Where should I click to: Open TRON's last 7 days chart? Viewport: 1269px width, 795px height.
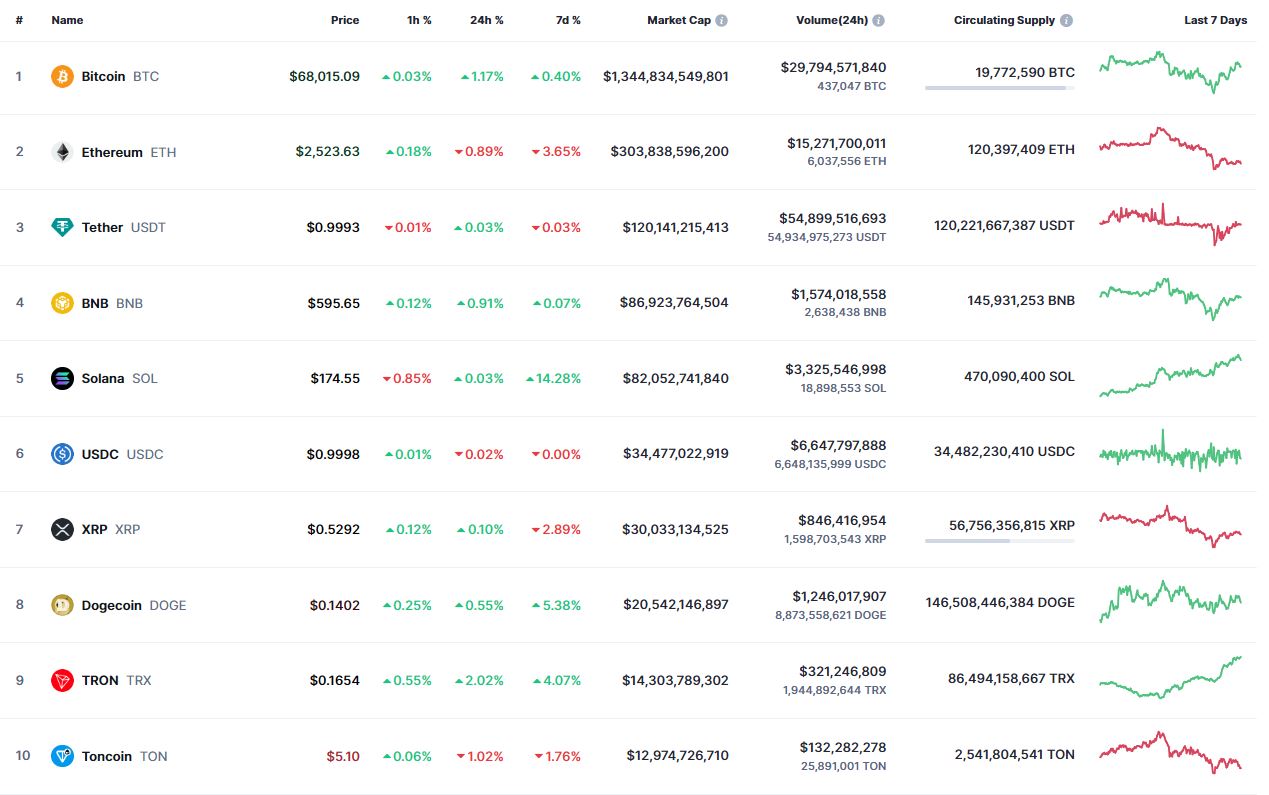tap(1170, 677)
